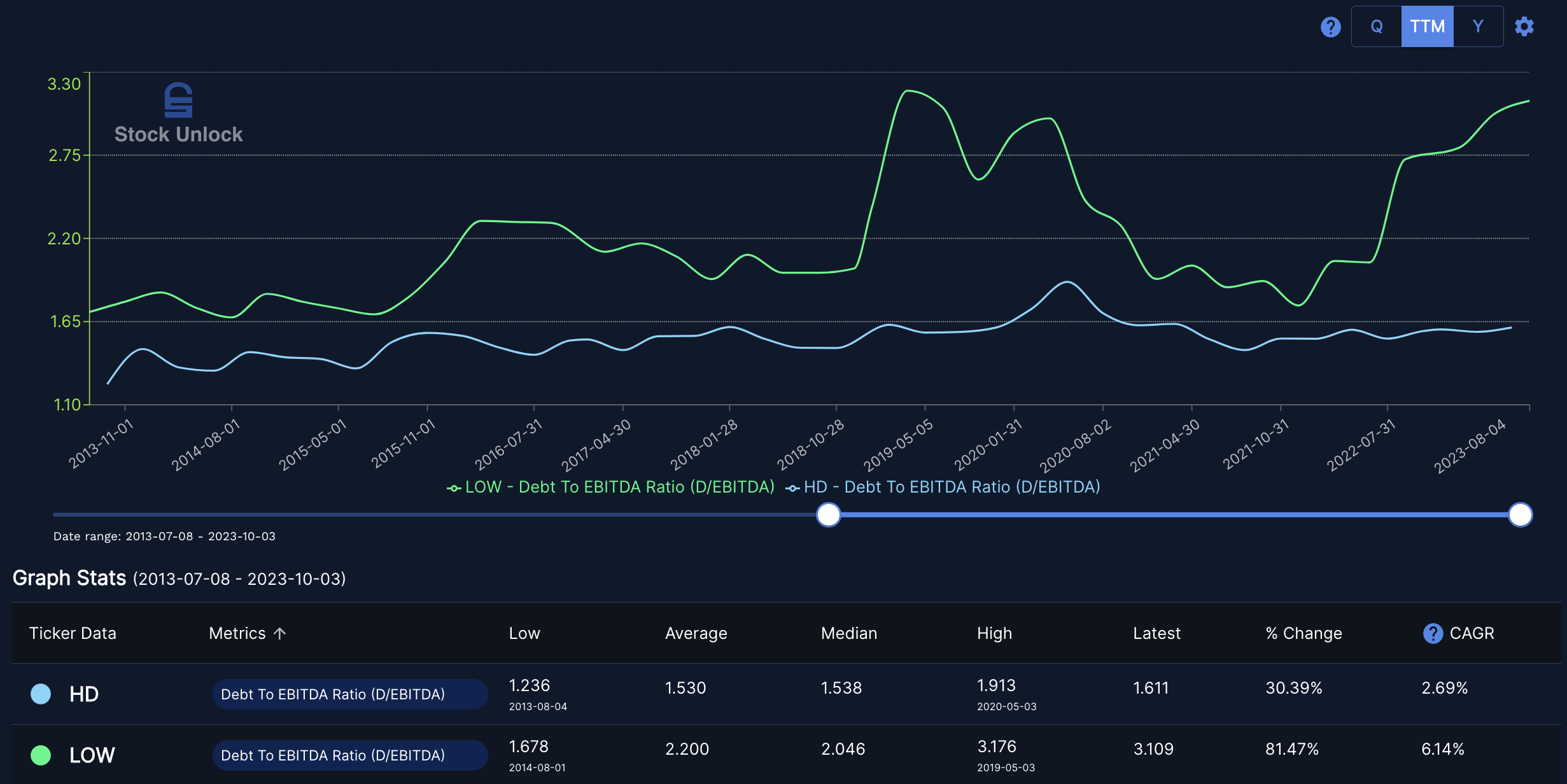The image size is (1567, 784).
Task: Click the Graph Stats heading
Action: click(x=69, y=578)
